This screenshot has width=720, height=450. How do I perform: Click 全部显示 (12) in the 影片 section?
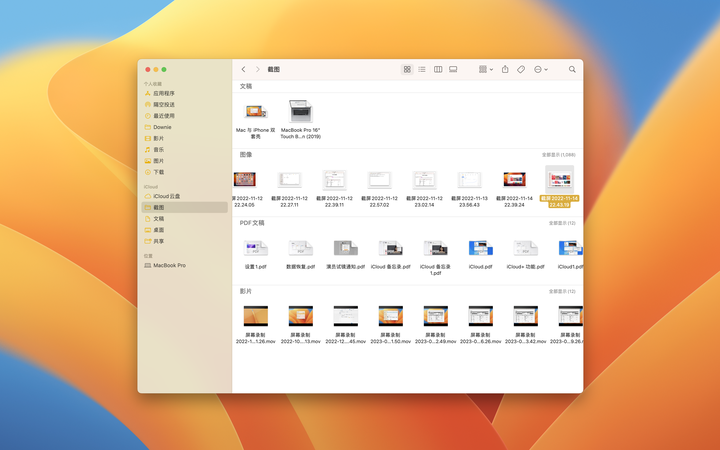tap(562, 292)
